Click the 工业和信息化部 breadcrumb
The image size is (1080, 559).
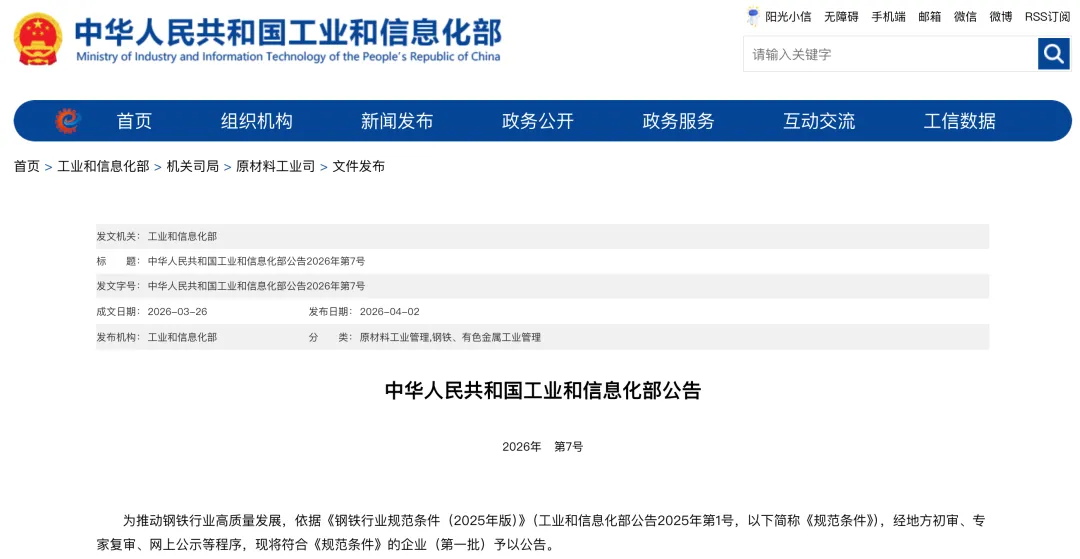point(103,167)
